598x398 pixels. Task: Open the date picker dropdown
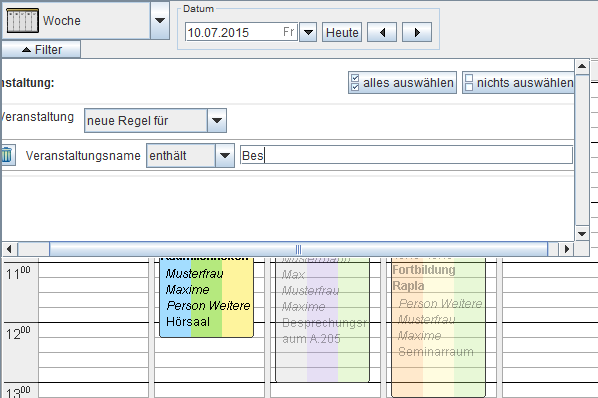click(x=308, y=32)
